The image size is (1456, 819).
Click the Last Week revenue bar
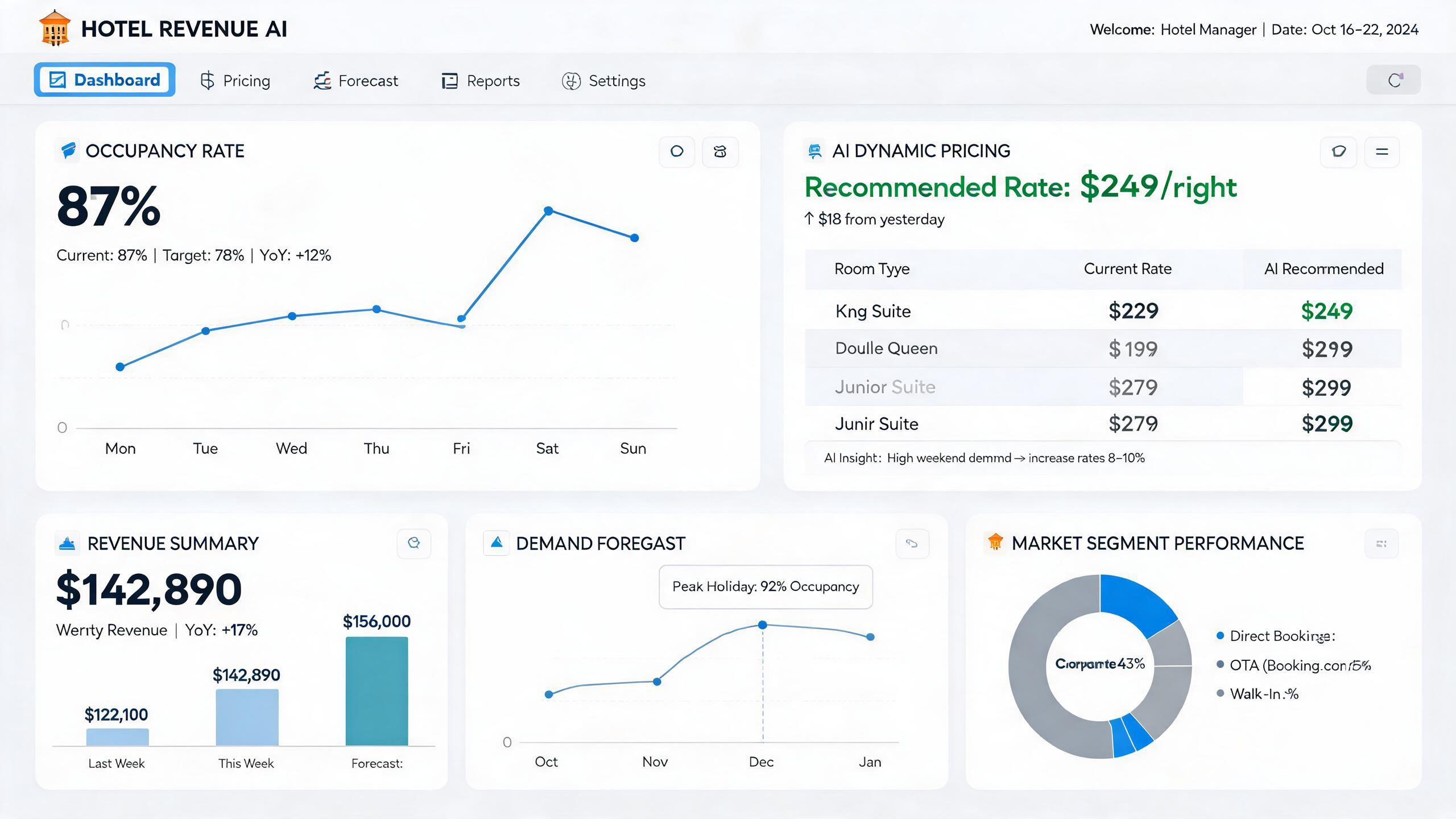click(118, 737)
